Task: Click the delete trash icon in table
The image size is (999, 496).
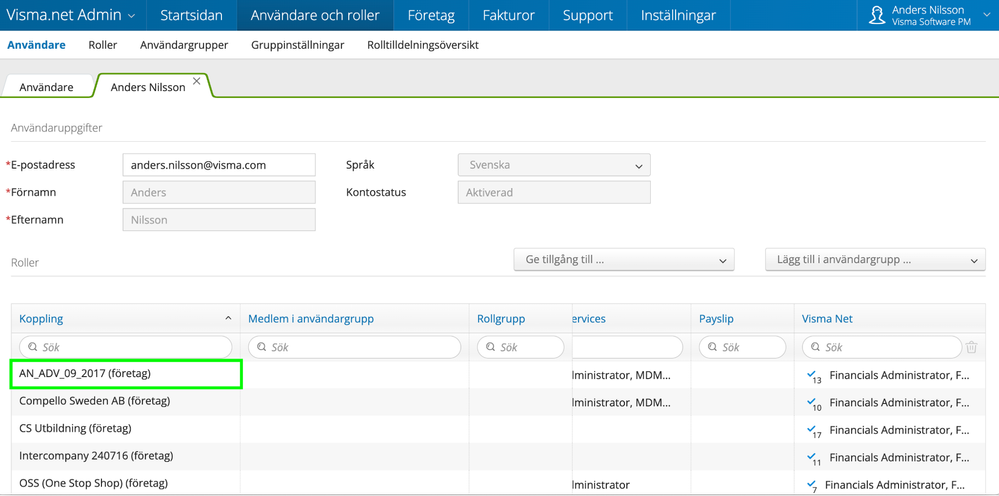Action: [x=971, y=347]
